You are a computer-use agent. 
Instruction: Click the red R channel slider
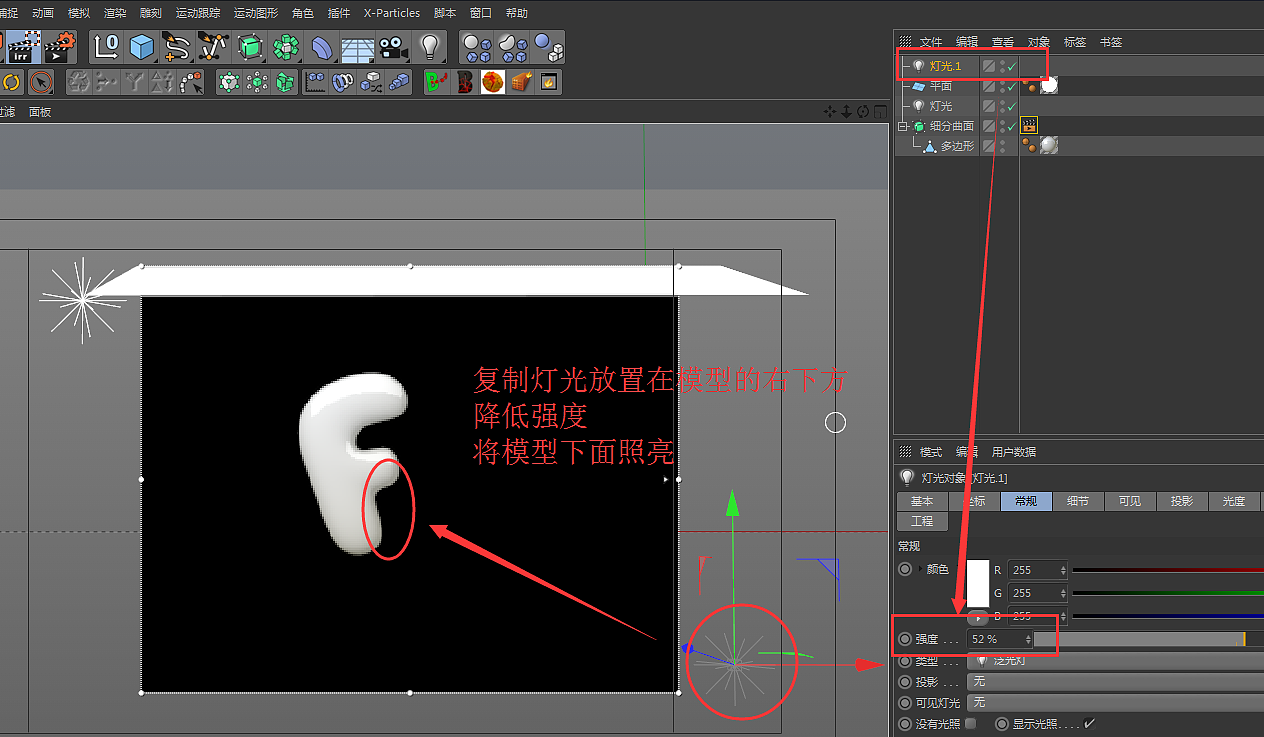tap(1168, 570)
